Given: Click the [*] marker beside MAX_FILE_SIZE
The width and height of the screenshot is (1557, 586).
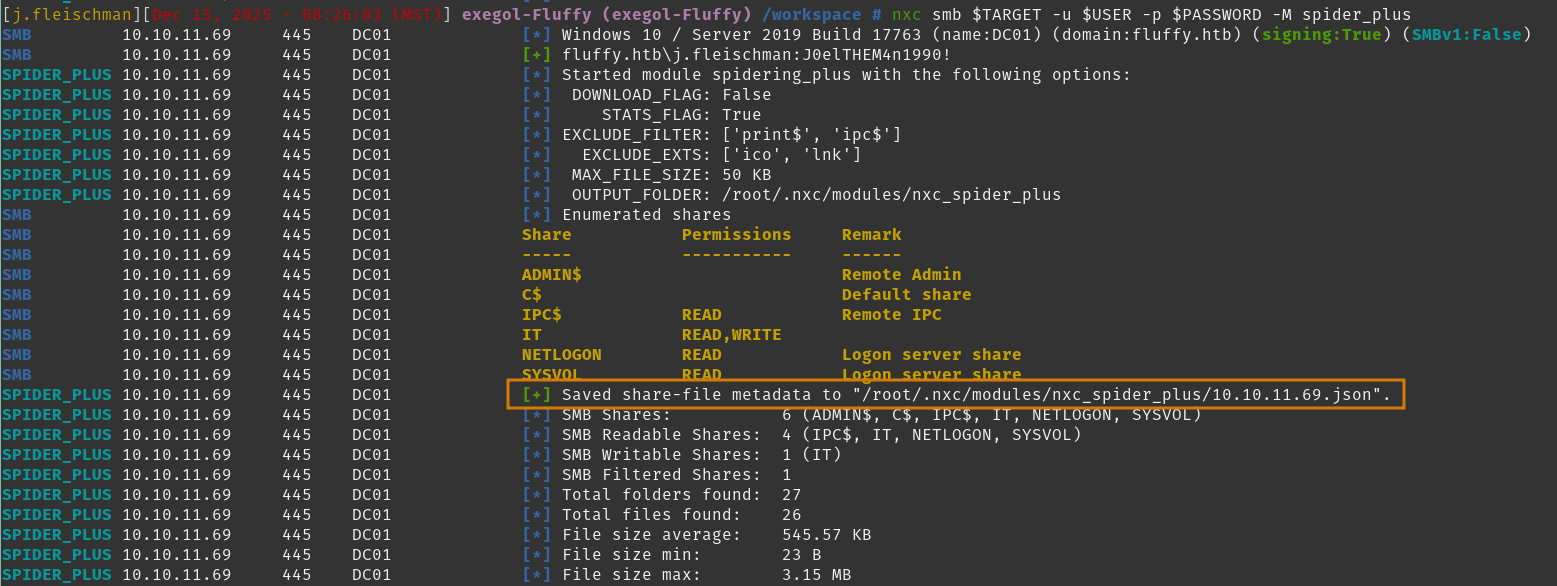Looking at the screenshot, I should [x=536, y=175].
